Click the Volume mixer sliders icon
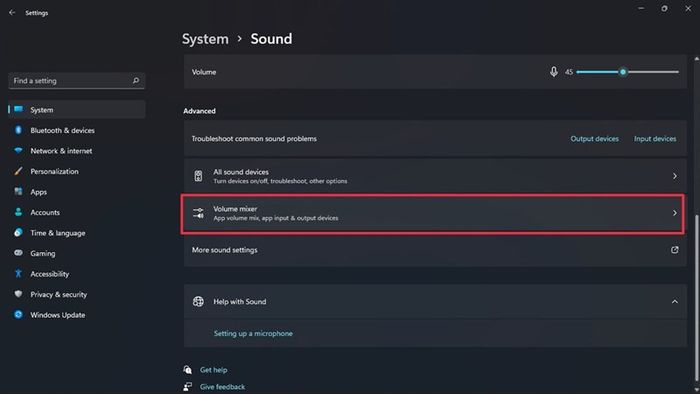Viewport: 700px width, 394px height. pyautogui.click(x=198, y=213)
